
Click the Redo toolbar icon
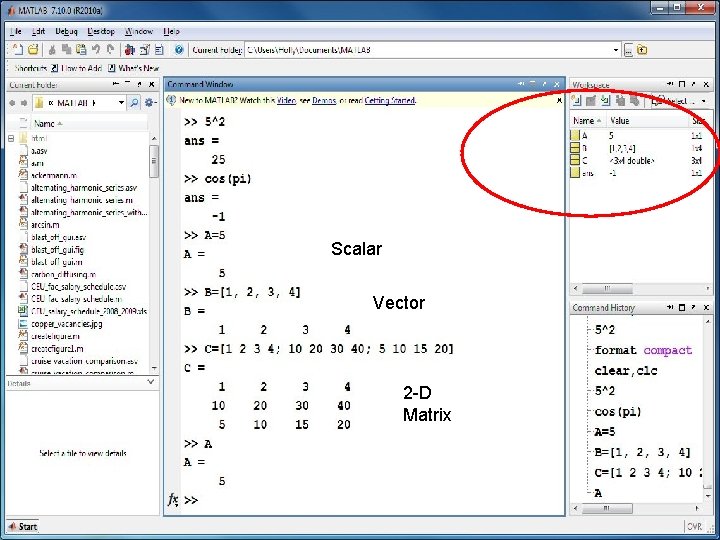click(x=110, y=50)
